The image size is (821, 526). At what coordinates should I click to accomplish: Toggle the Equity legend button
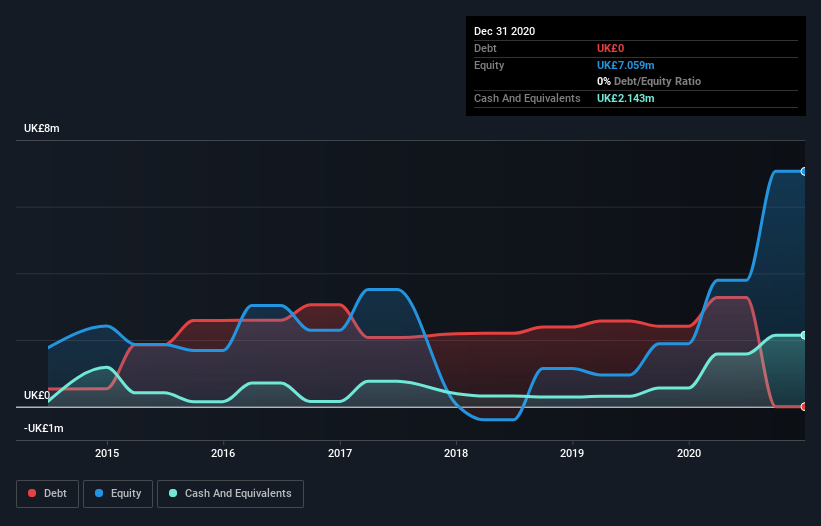coord(118,494)
